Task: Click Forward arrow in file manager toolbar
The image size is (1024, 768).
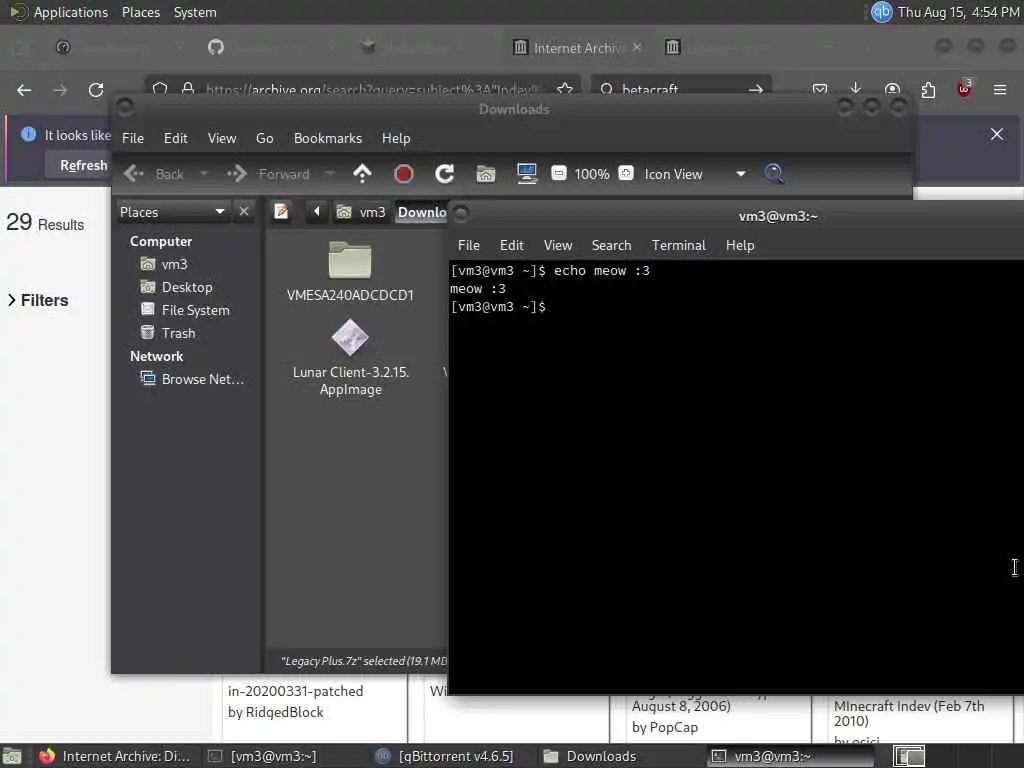Action: tap(268, 174)
